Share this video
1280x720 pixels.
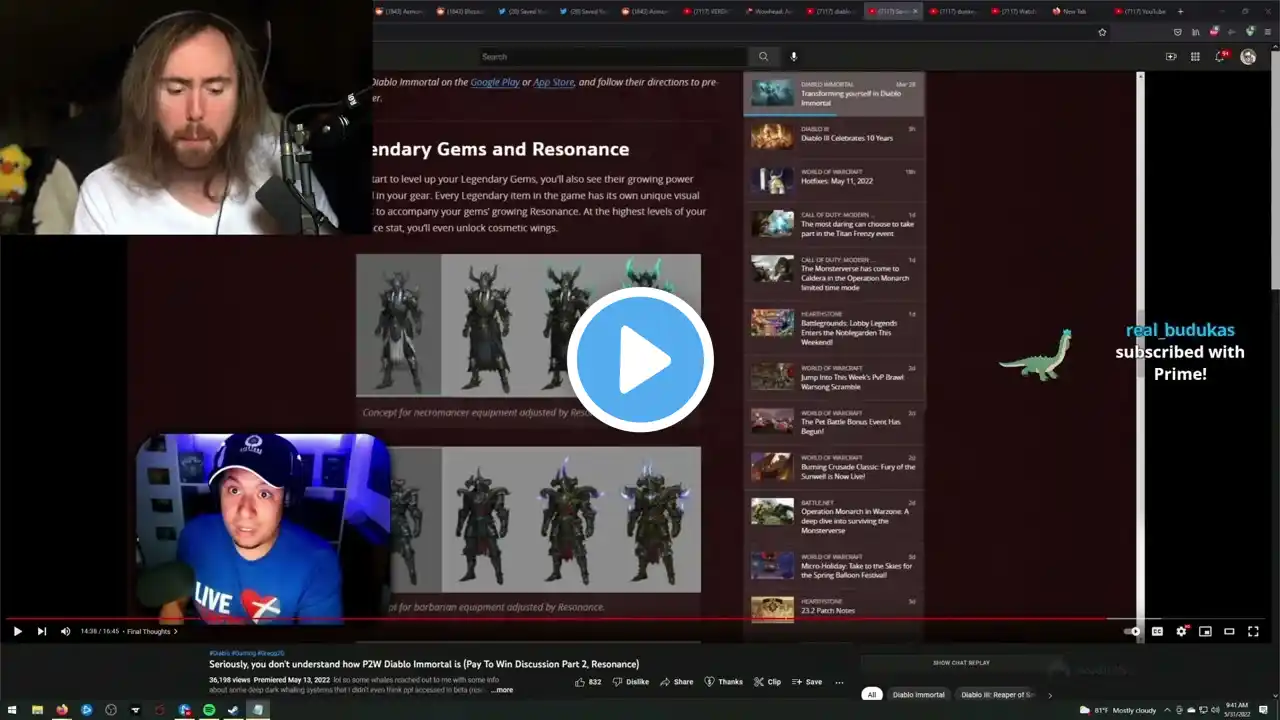676,682
